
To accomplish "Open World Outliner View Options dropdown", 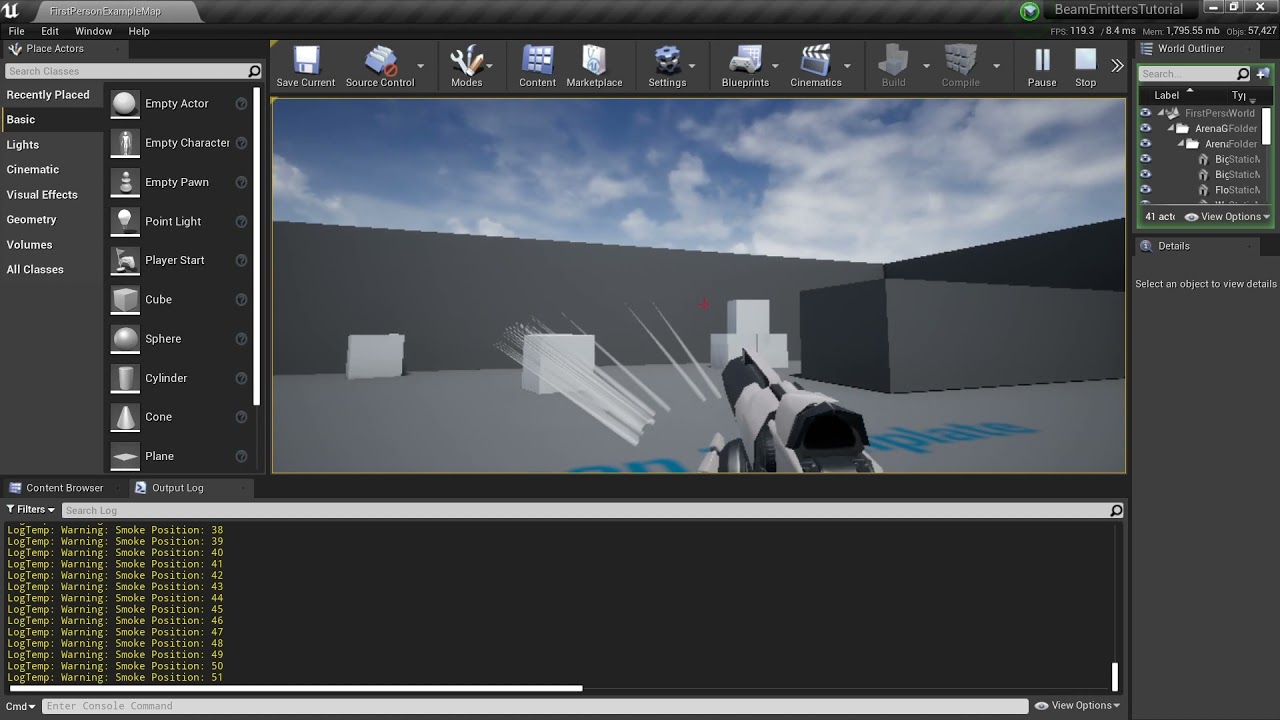I will click(x=1227, y=217).
